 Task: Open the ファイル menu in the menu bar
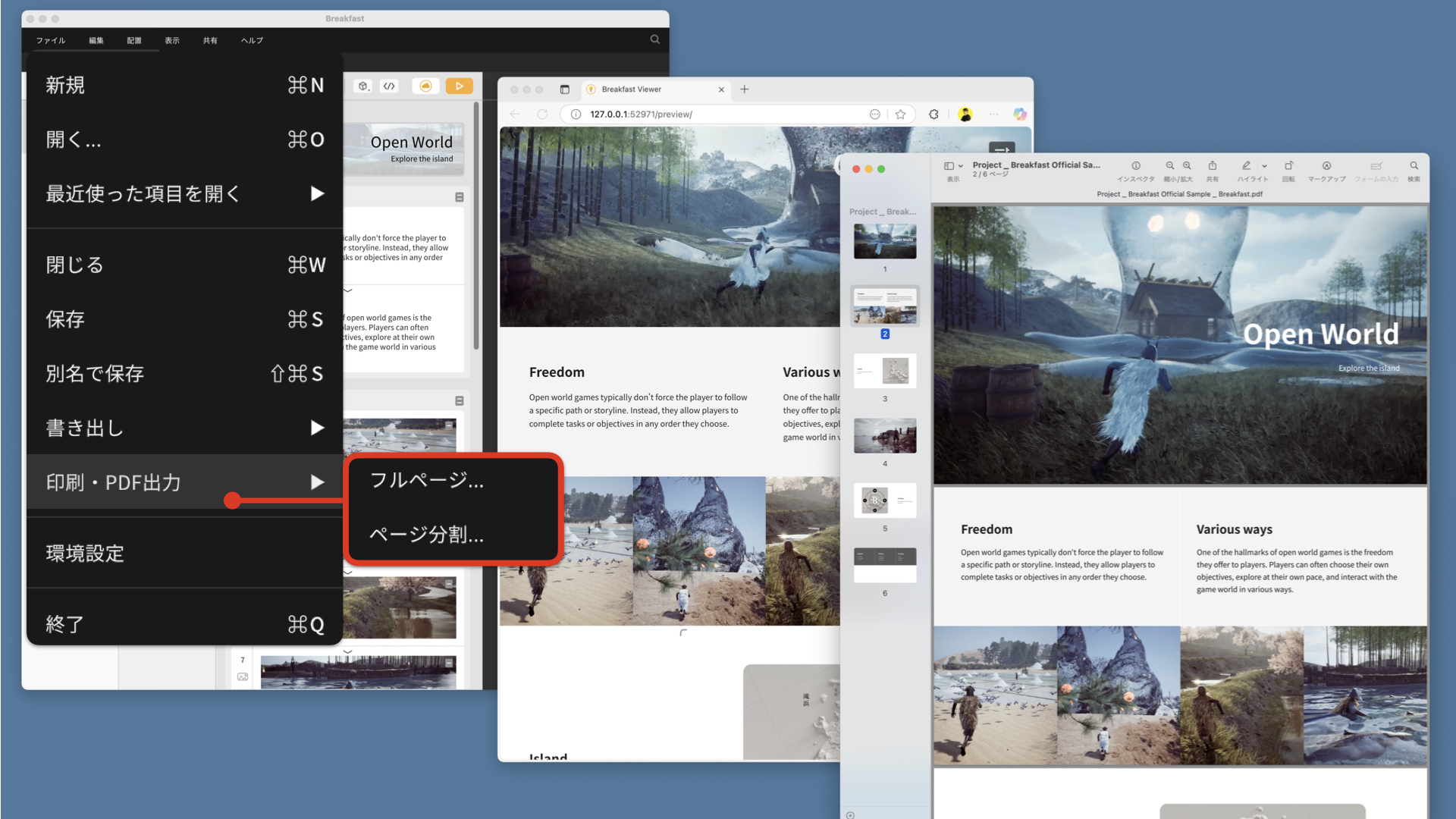[51, 40]
